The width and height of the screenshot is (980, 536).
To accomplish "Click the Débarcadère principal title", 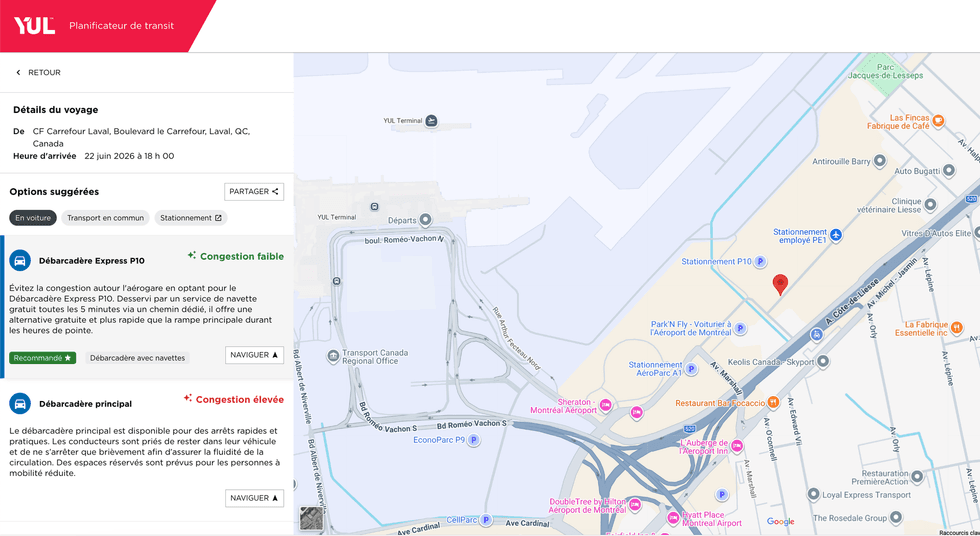I will pos(86,404).
